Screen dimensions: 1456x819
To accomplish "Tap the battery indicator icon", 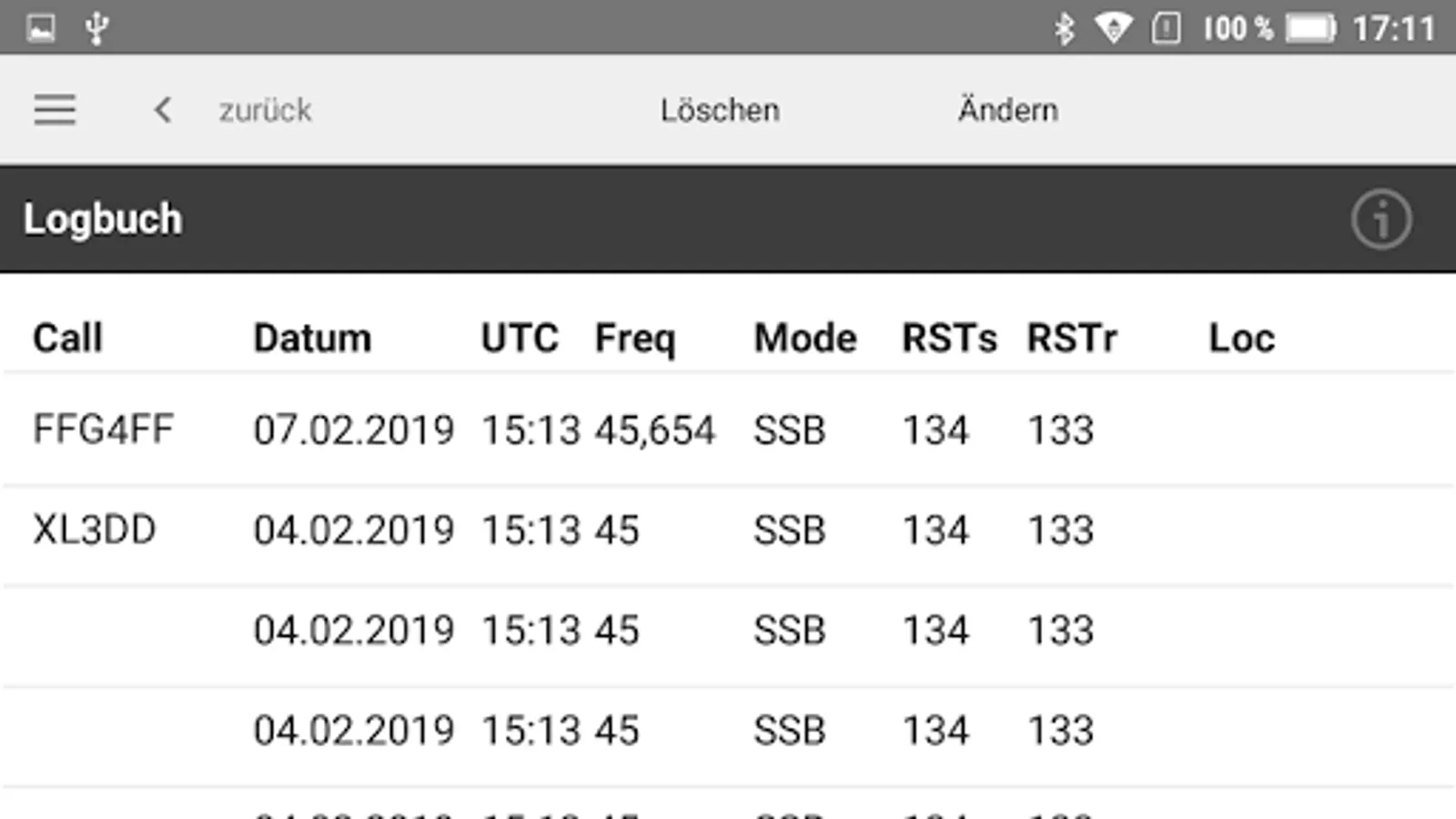I will [x=1310, y=28].
